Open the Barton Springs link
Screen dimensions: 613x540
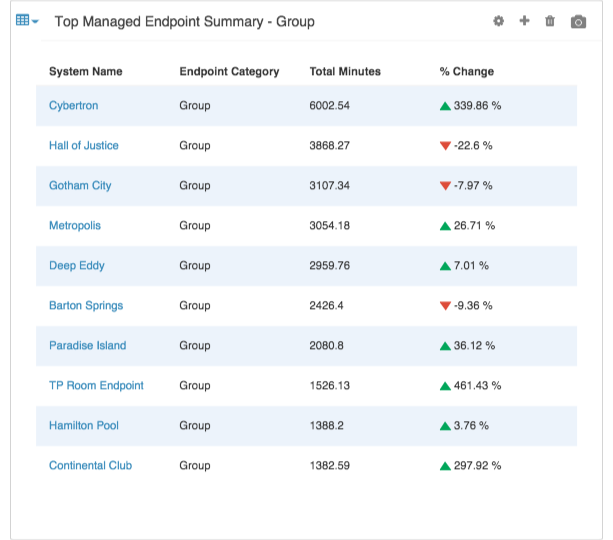click(86, 305)
